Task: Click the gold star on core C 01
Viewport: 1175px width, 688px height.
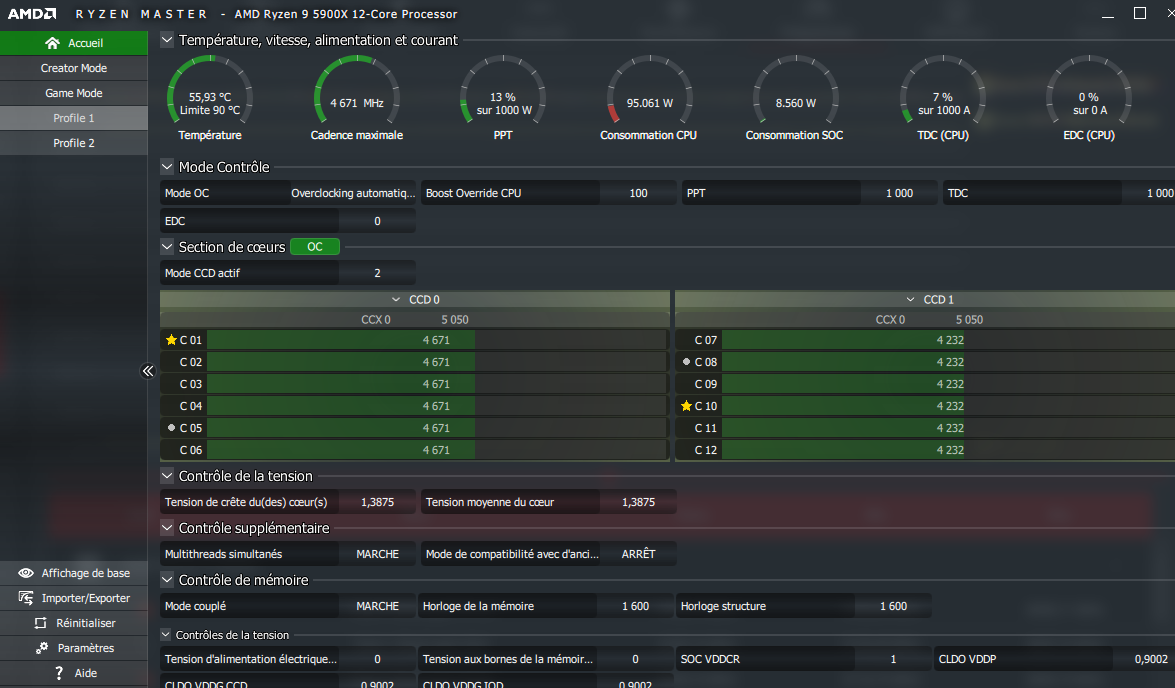Action: coord(171,340)
